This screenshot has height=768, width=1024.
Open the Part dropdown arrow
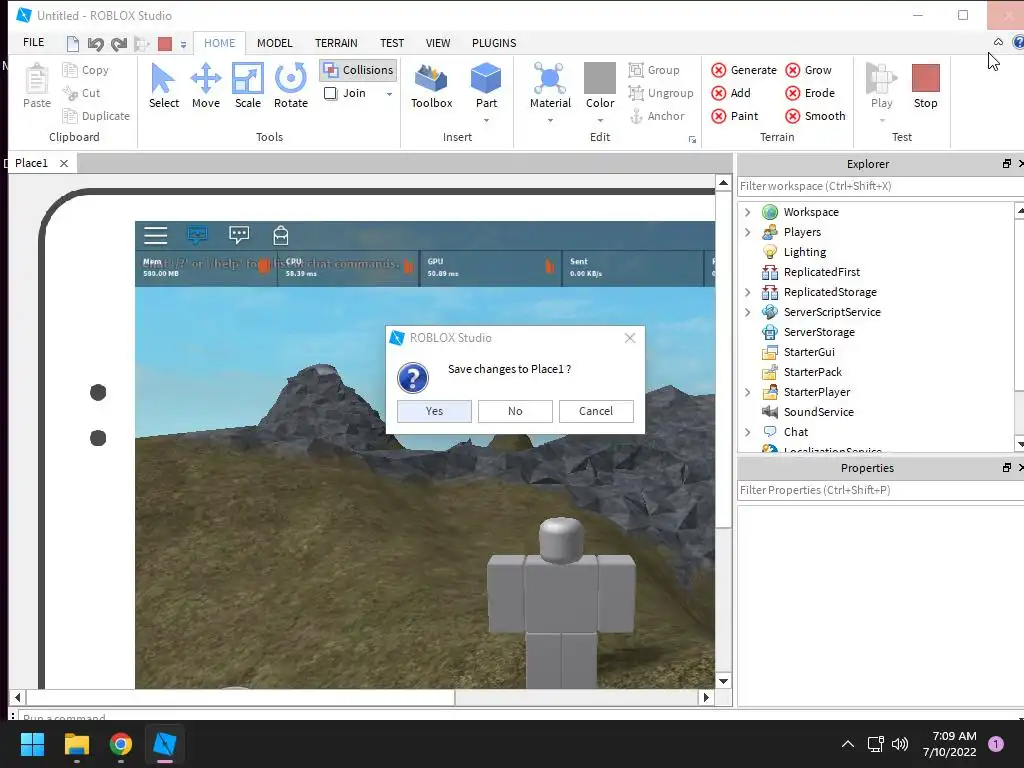coord(486,121)
